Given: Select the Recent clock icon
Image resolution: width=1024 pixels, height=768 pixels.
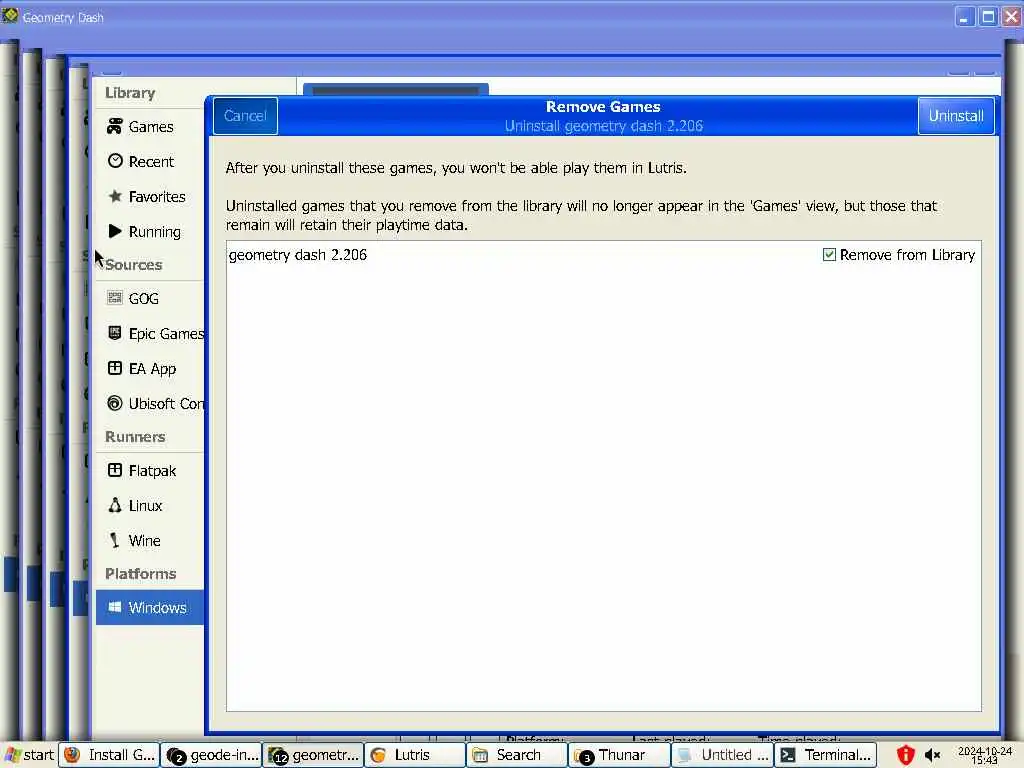Looking at the screenshot, I should [115, 161].
